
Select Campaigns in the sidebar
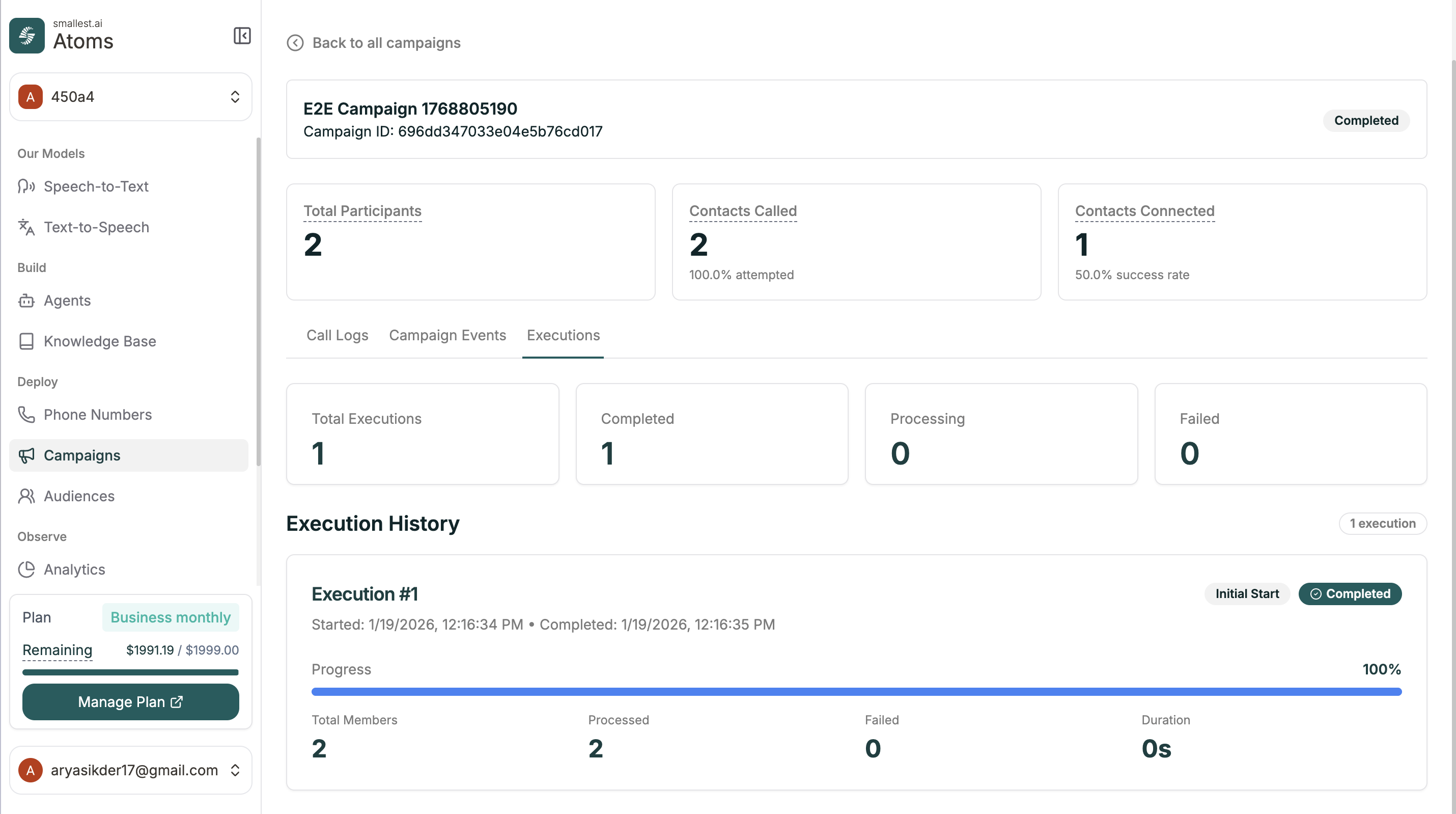click(82, 455)
